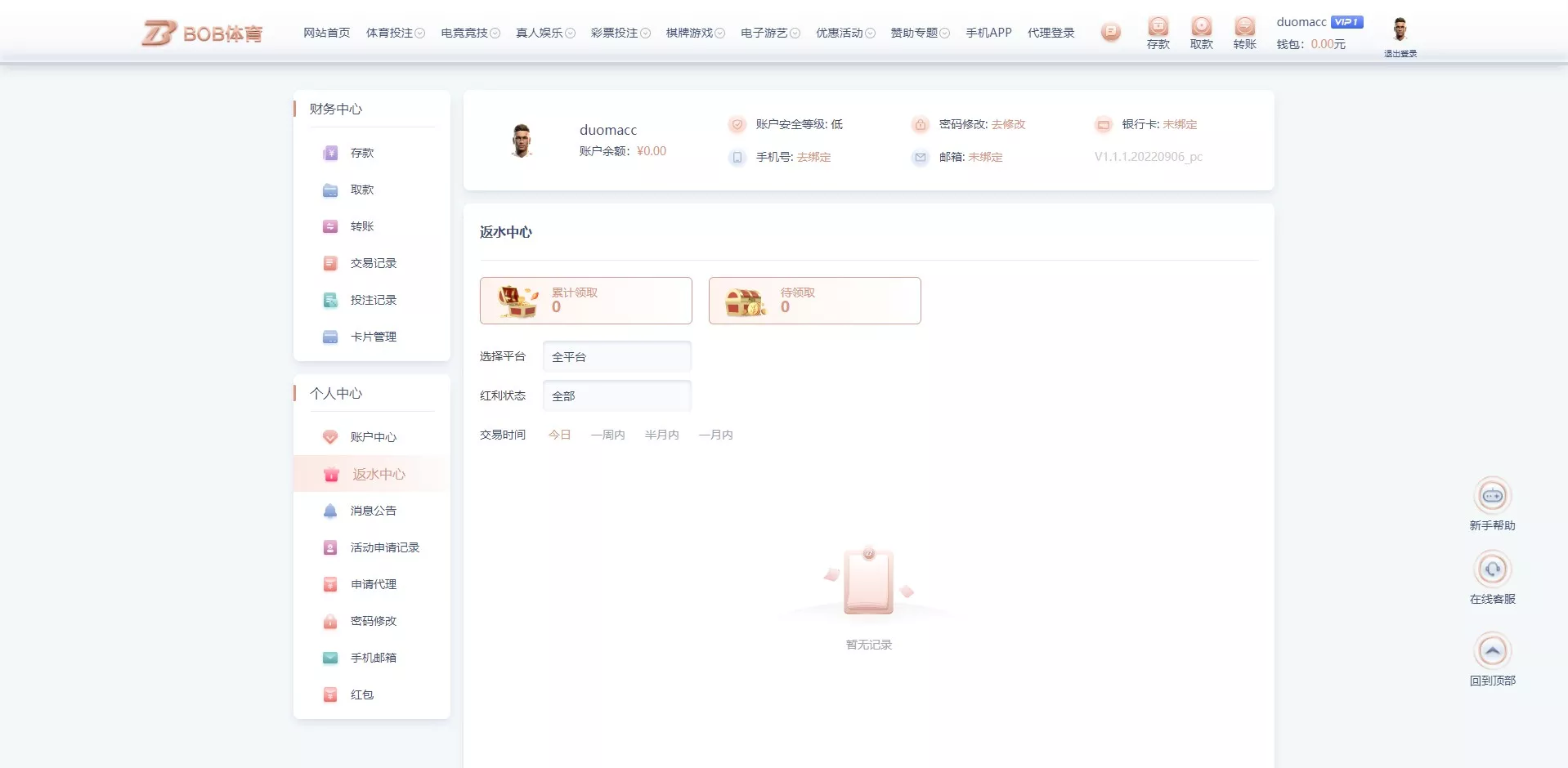Click the profile avatar to log out
This screenshot has height=768, width=1568.
(1400, 31)
